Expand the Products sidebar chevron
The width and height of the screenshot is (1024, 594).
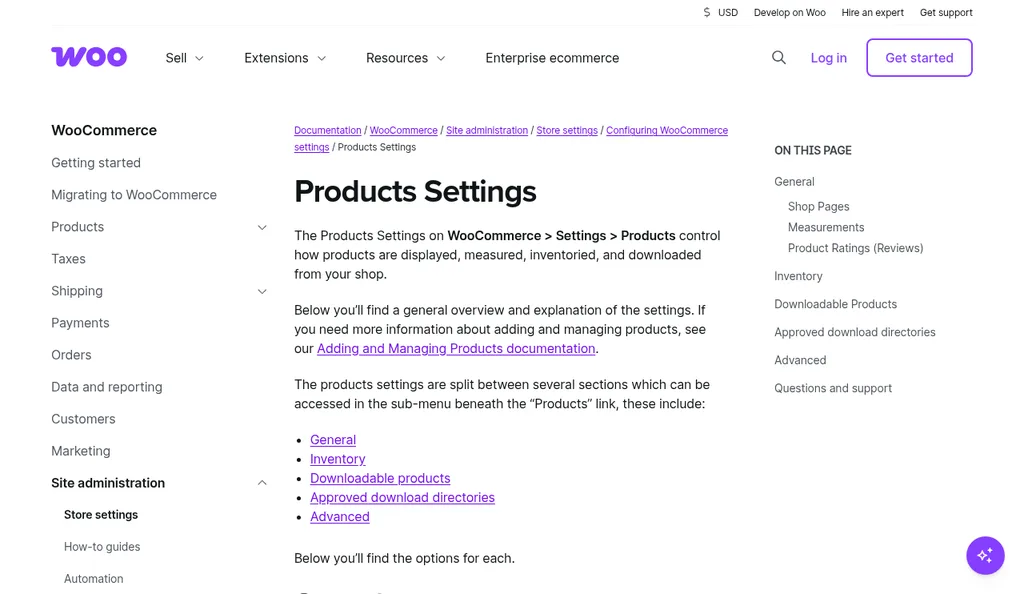(x=262, y=227)
